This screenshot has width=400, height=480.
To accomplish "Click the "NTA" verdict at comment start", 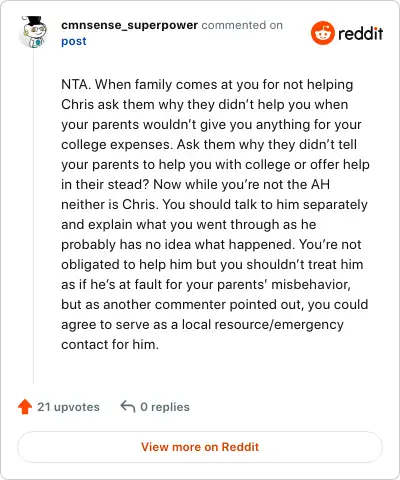I will pyautogui.click(x=76, y=85).
